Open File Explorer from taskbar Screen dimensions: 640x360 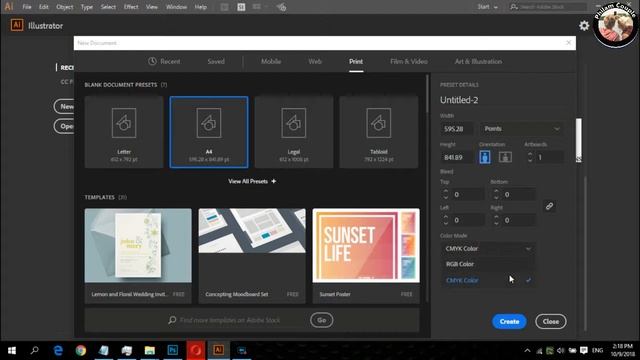click(149, 350)
